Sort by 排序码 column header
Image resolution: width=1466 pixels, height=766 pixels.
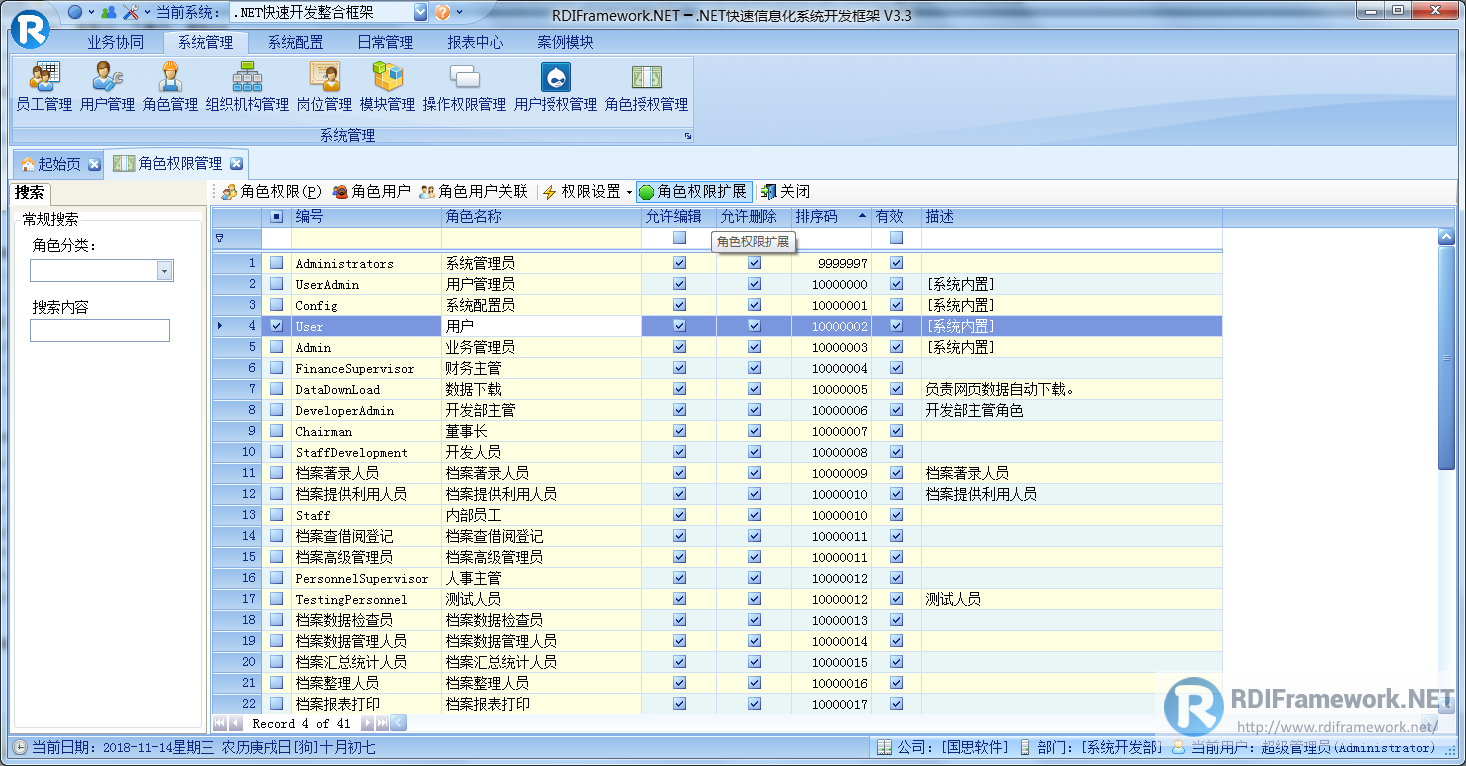831,216
